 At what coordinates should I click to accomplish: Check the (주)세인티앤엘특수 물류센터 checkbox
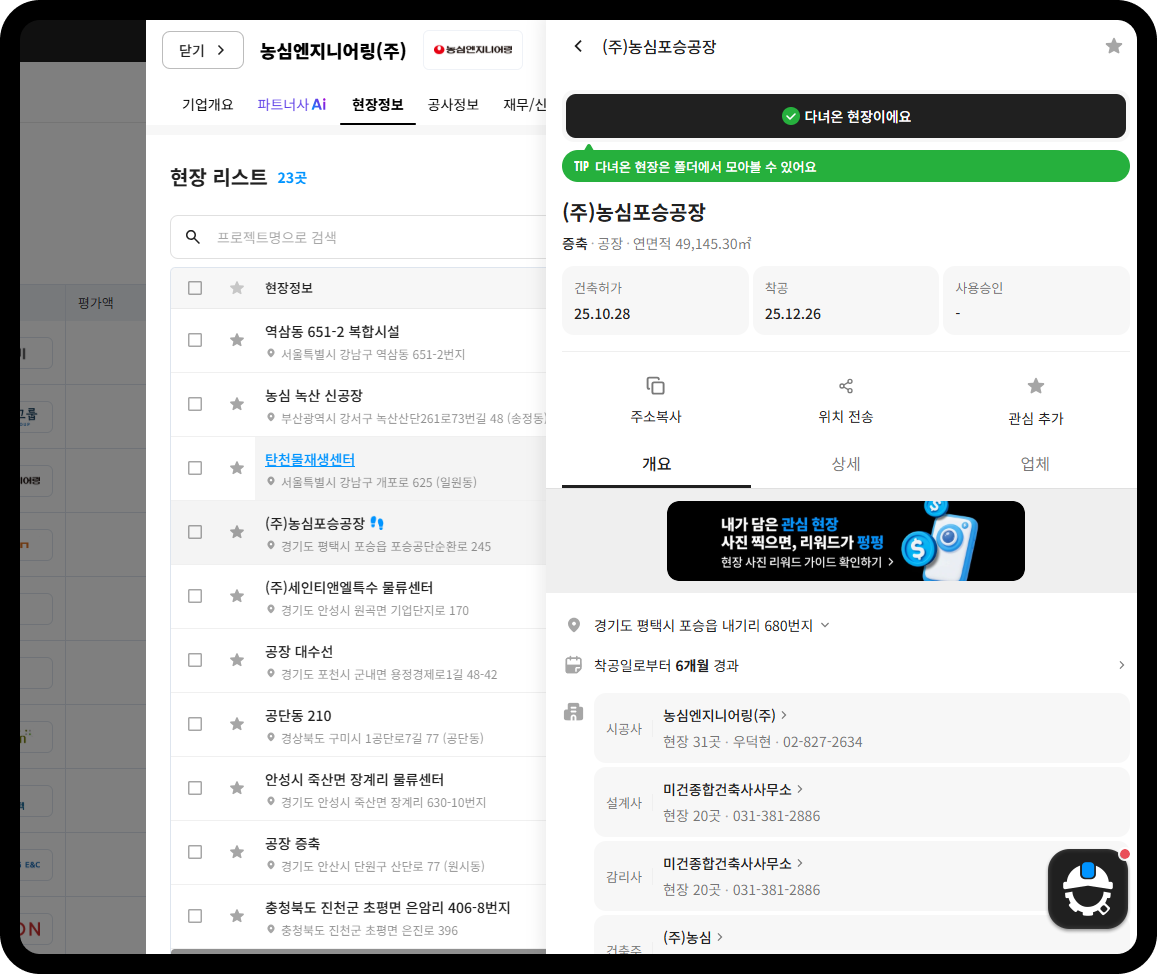[x=195, y=596]
